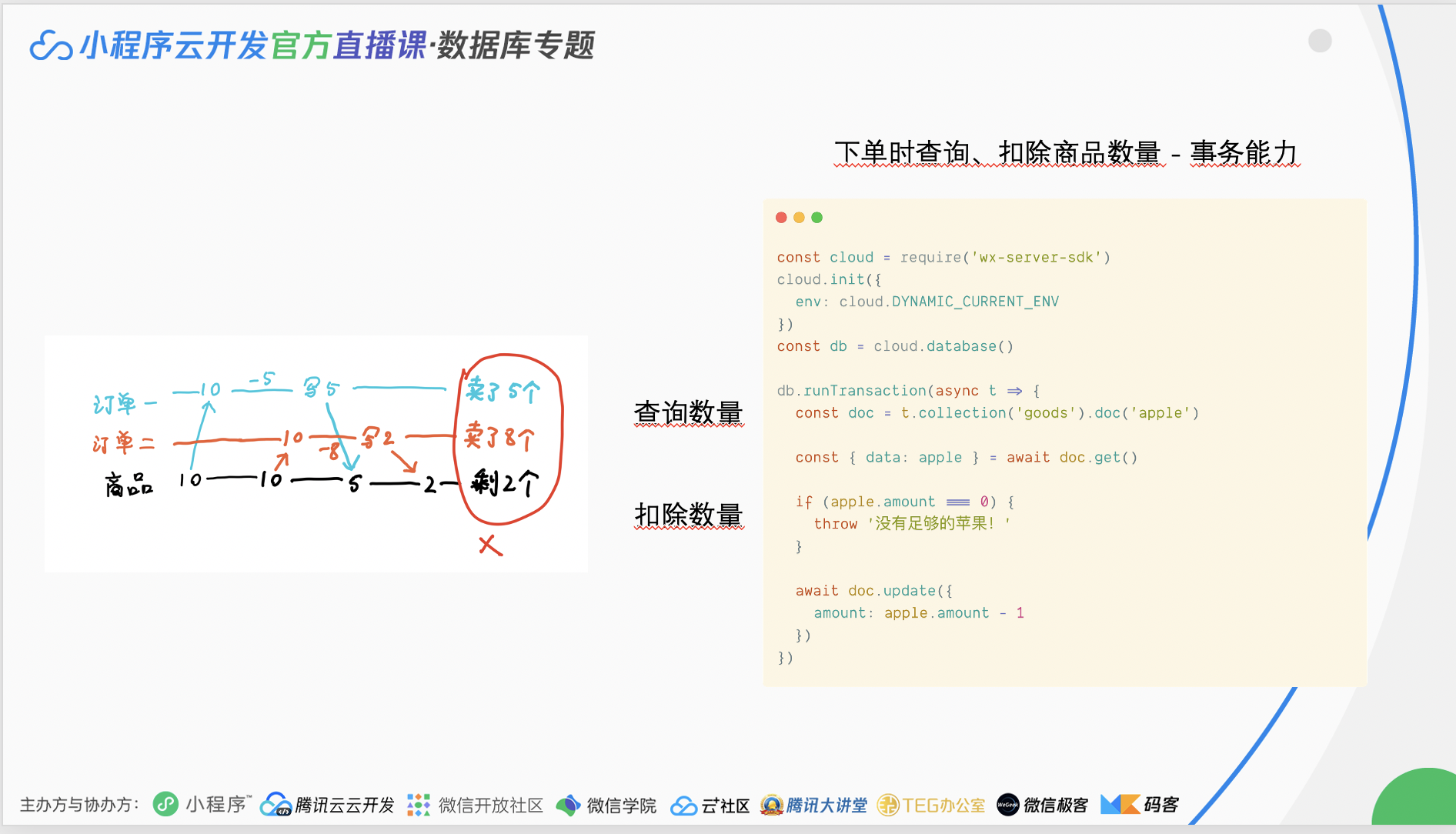Click the 微信学院 text in the footer
This screenshot has height=834, width=1456.
tap(622, 805)
